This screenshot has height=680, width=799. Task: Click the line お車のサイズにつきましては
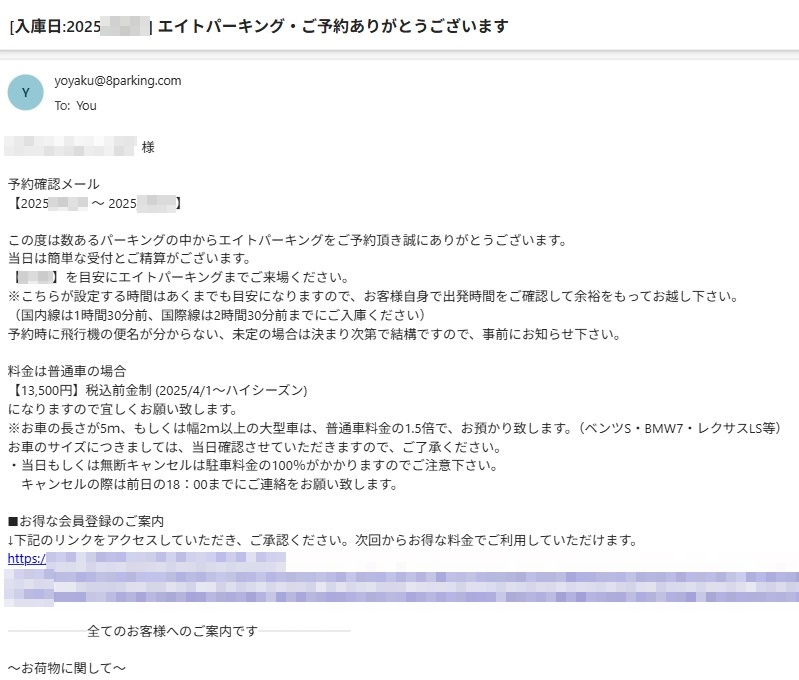click(255, 447)
